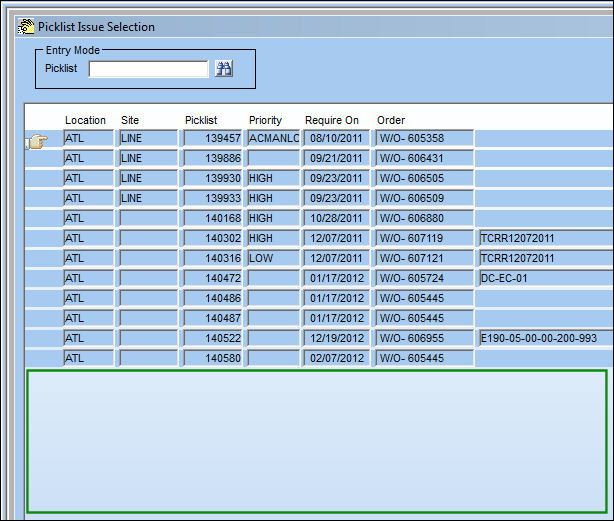Select picklist number 140486 cell

213,298
